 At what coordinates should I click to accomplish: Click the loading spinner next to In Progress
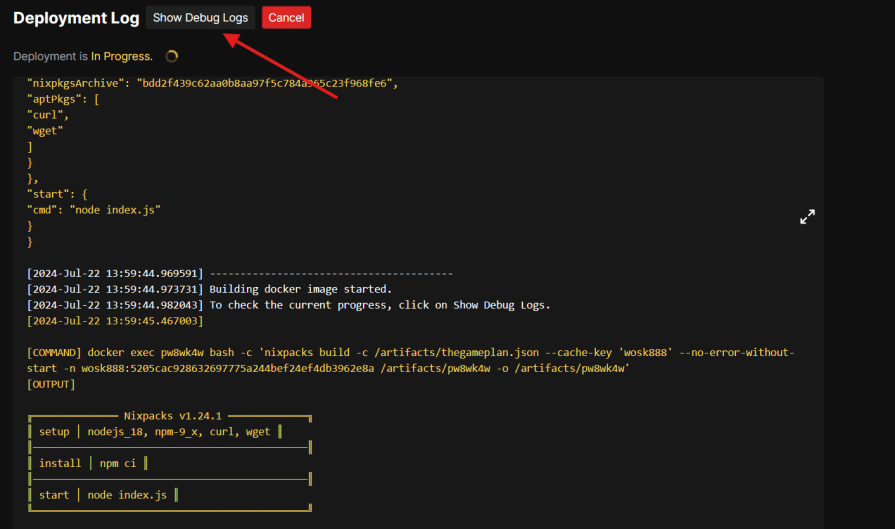click(171, 56)
